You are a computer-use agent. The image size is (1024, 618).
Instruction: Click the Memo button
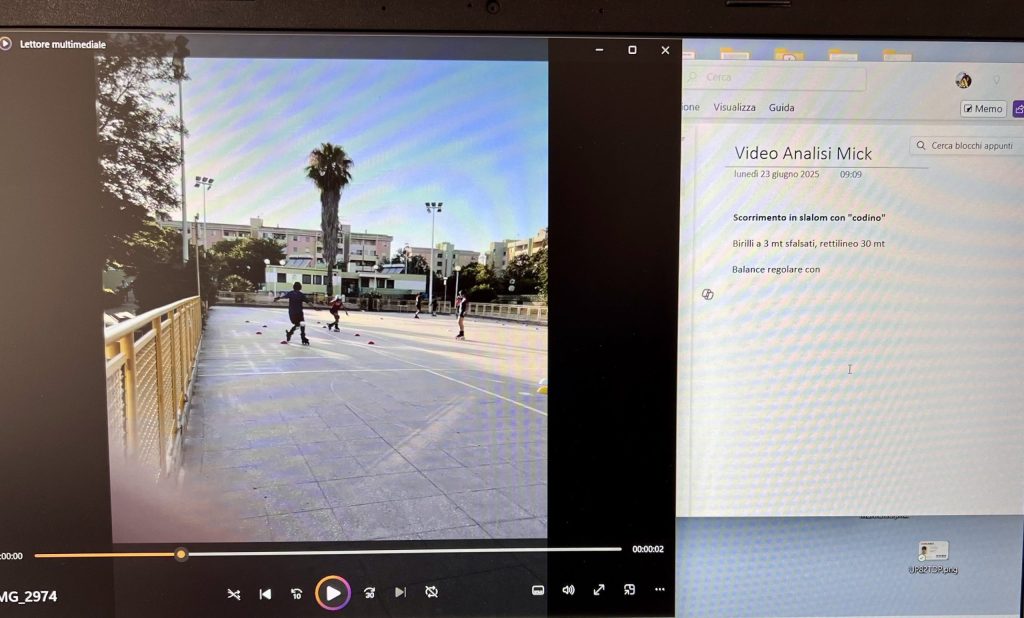(x=982, y=109)
